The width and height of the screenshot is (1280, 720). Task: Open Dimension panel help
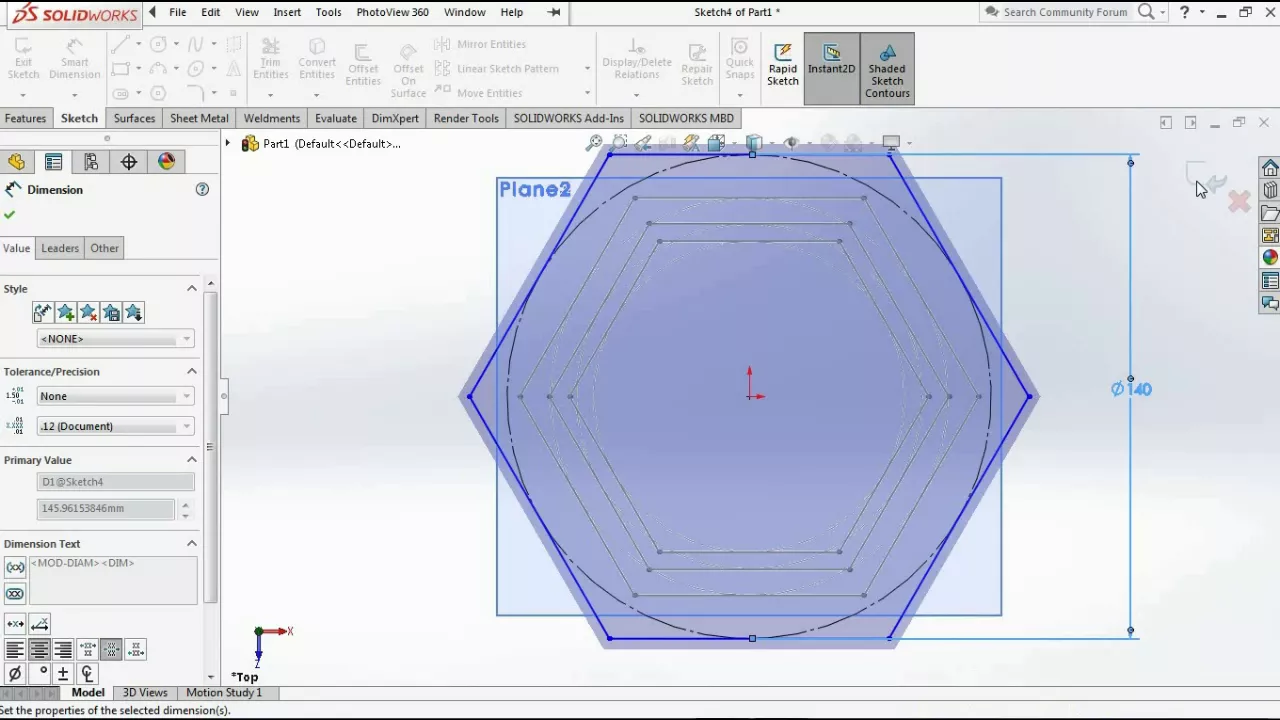coord(202,189)
